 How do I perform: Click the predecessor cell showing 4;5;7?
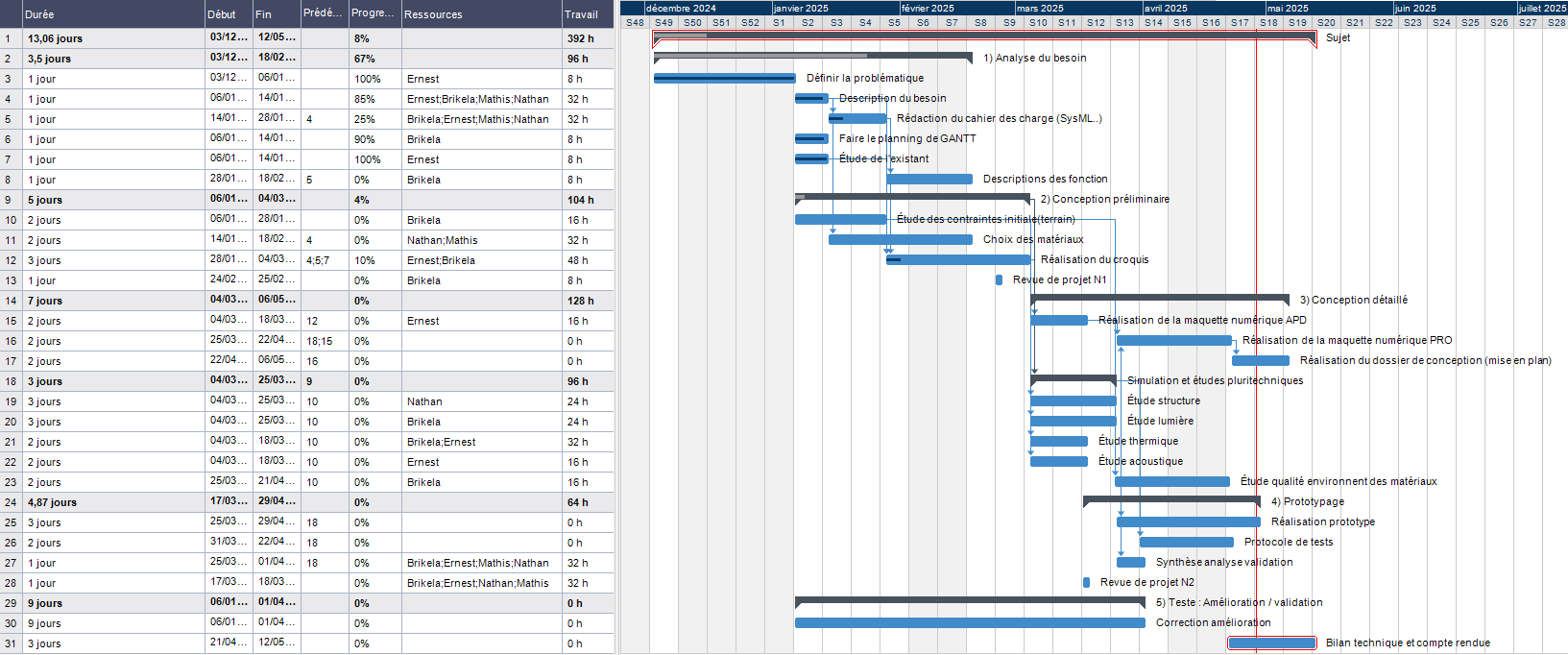[x=325, y=260]
